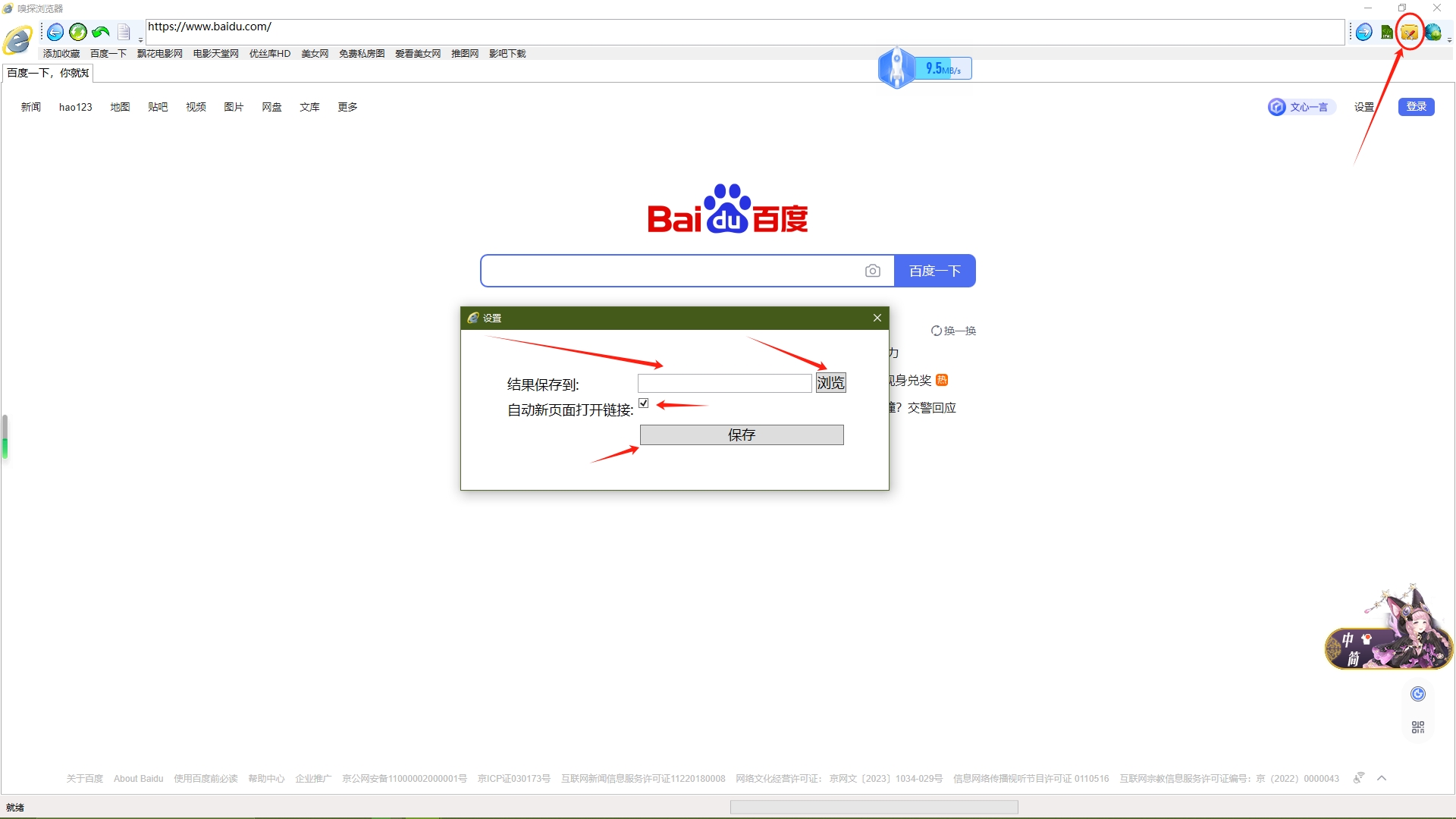Close the 设置 dialog
The height and width of the screenshot is (819, 1456).
coord(877,318)
